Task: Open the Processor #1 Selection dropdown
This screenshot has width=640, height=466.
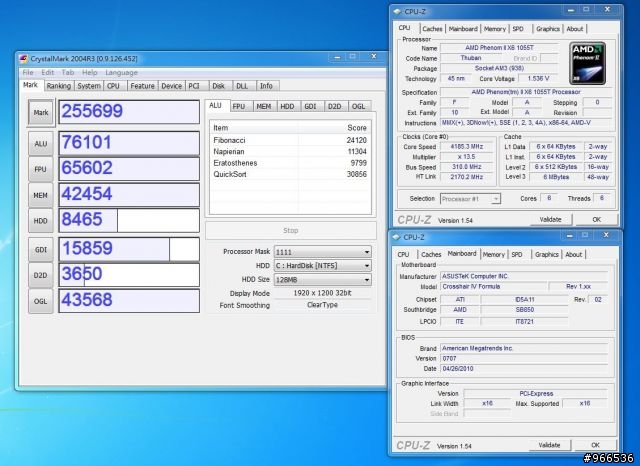Action: point(470,199)
